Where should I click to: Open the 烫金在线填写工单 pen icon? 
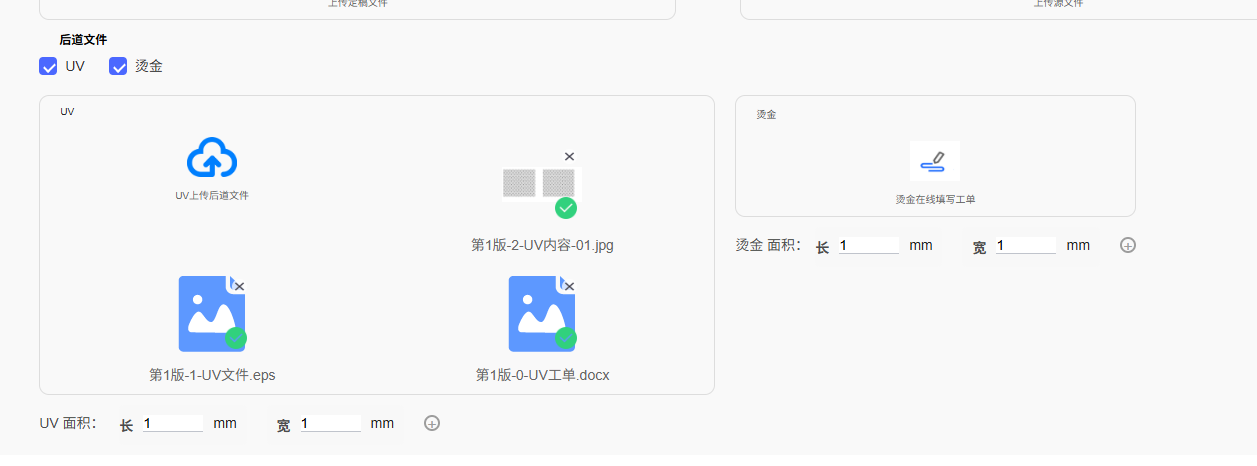click(x=934, y=161)
